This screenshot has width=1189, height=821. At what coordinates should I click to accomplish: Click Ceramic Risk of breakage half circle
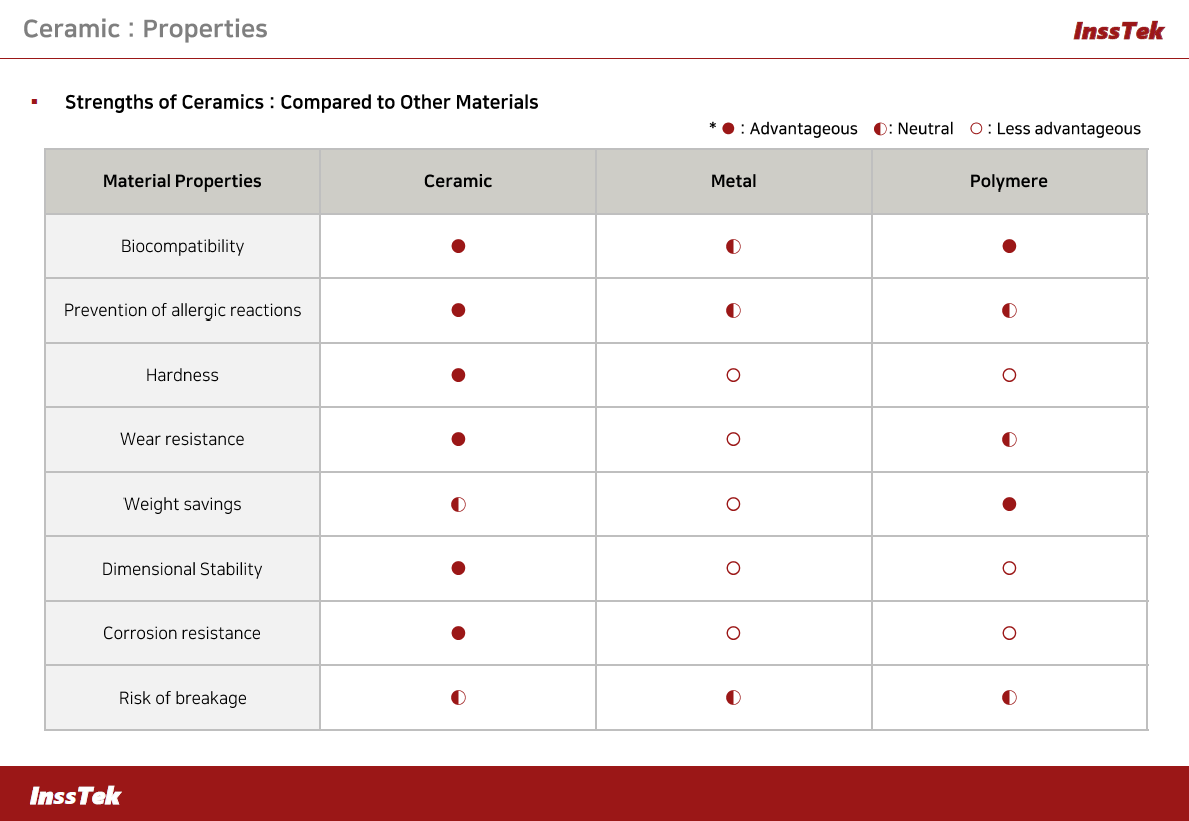click(x=458, y=698)
